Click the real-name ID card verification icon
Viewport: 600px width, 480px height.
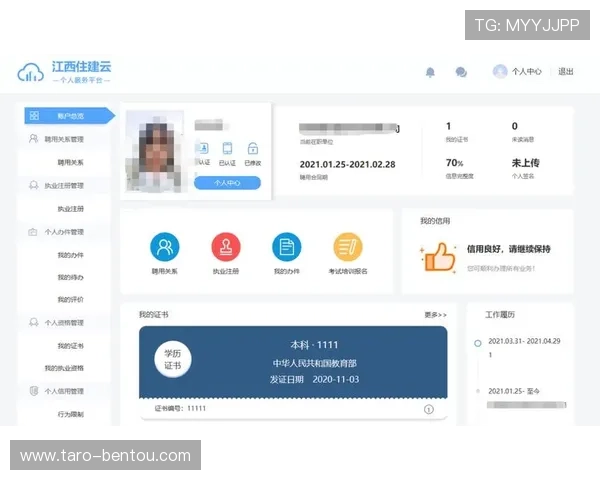tap(203, 148)
